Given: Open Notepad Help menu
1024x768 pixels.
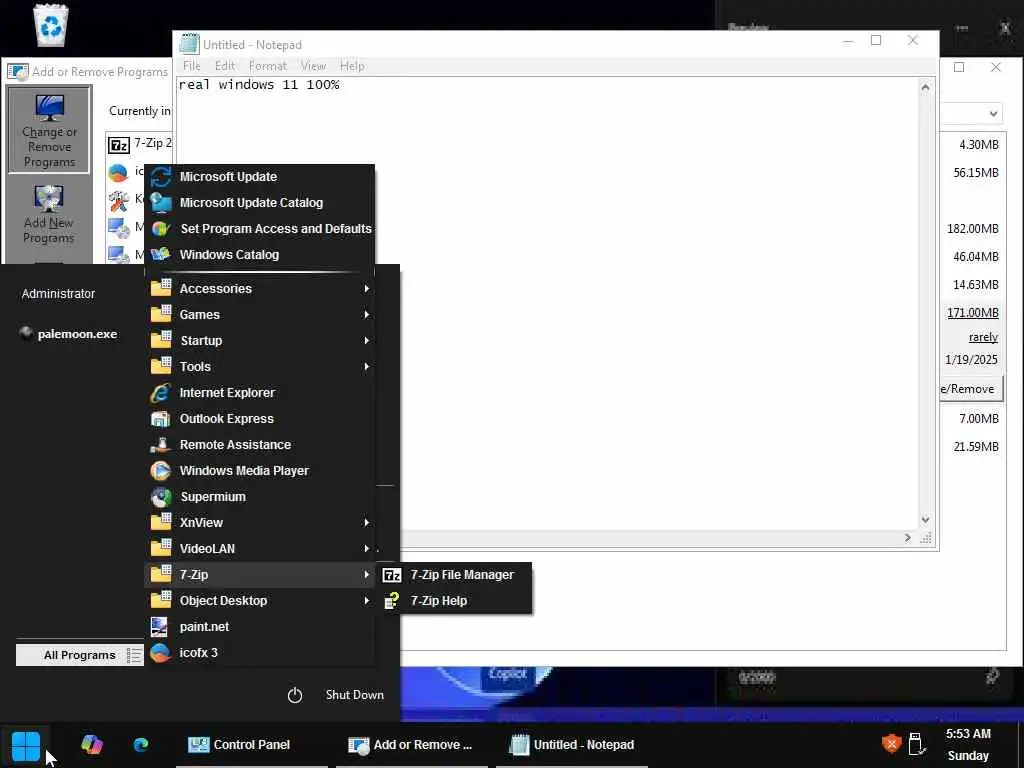Looking at the screenshot, I should click(352, 66).
